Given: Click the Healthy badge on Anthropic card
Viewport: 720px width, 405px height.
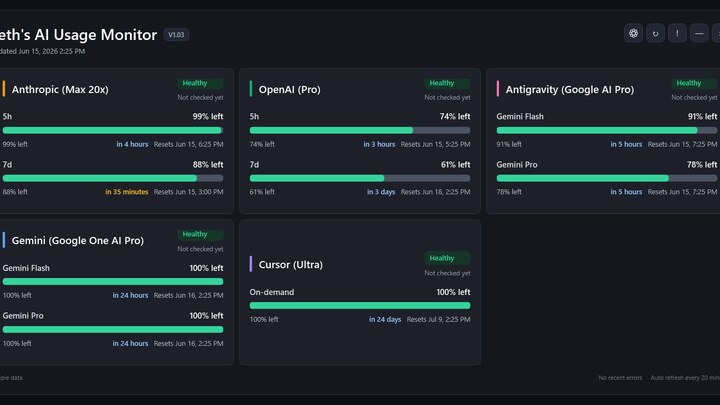Looking at the screenshot, I should tap(200, 83).
